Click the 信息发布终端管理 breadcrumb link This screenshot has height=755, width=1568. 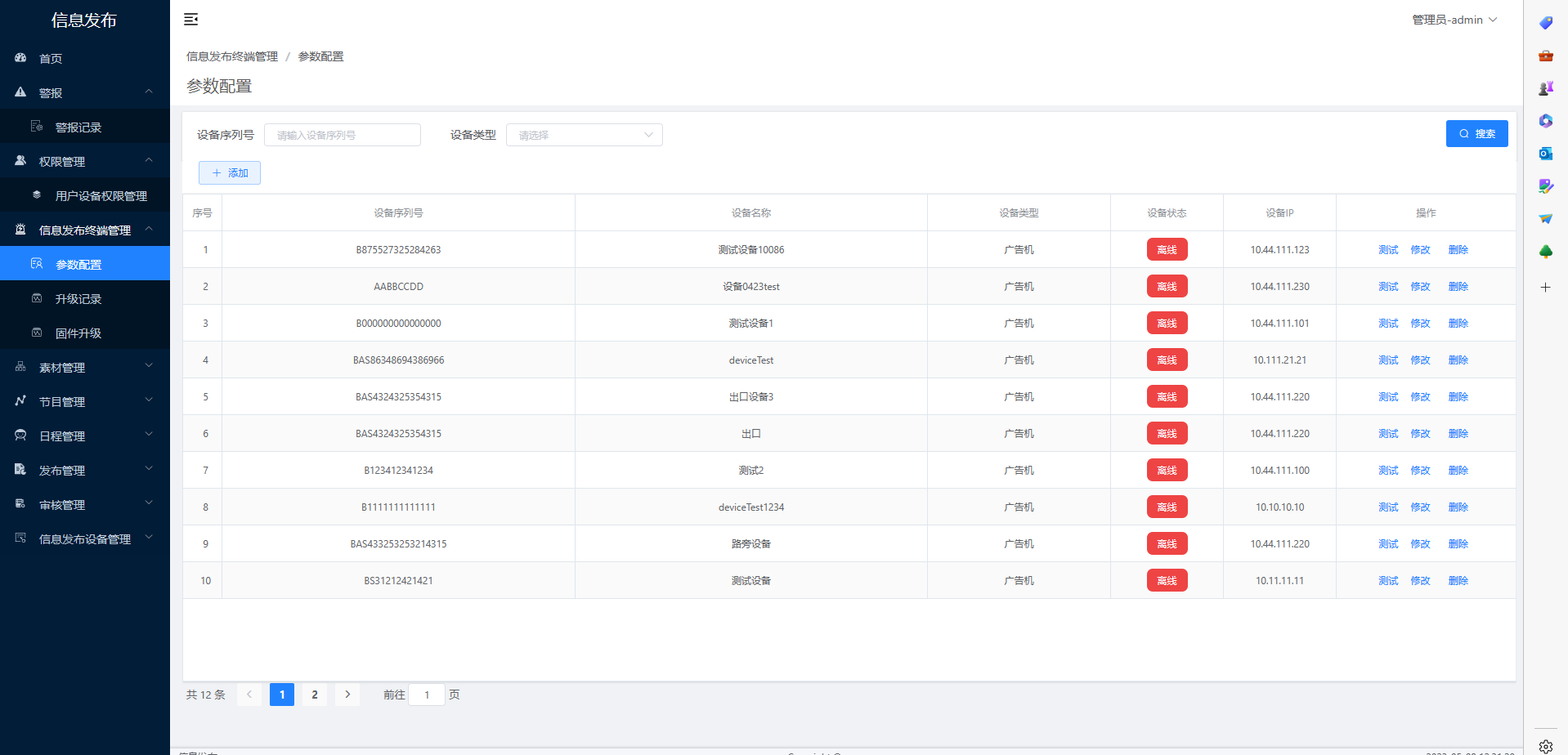tap(232, 56)
